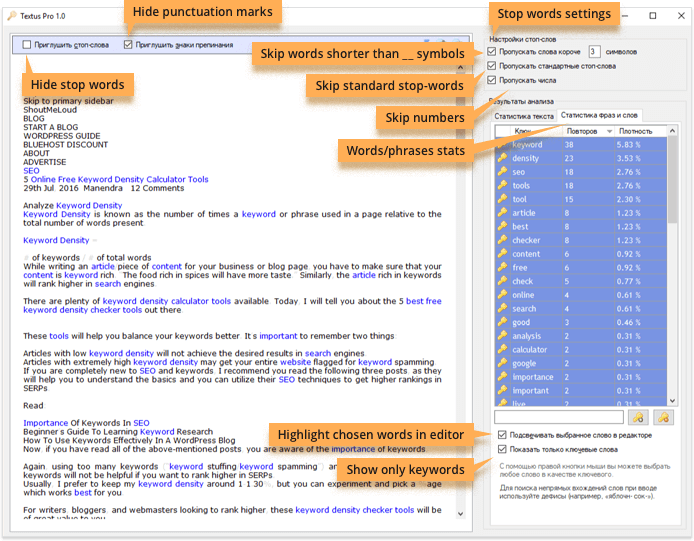
Task: Select the word "checker" in the stats list
Action: click(526, 240)
